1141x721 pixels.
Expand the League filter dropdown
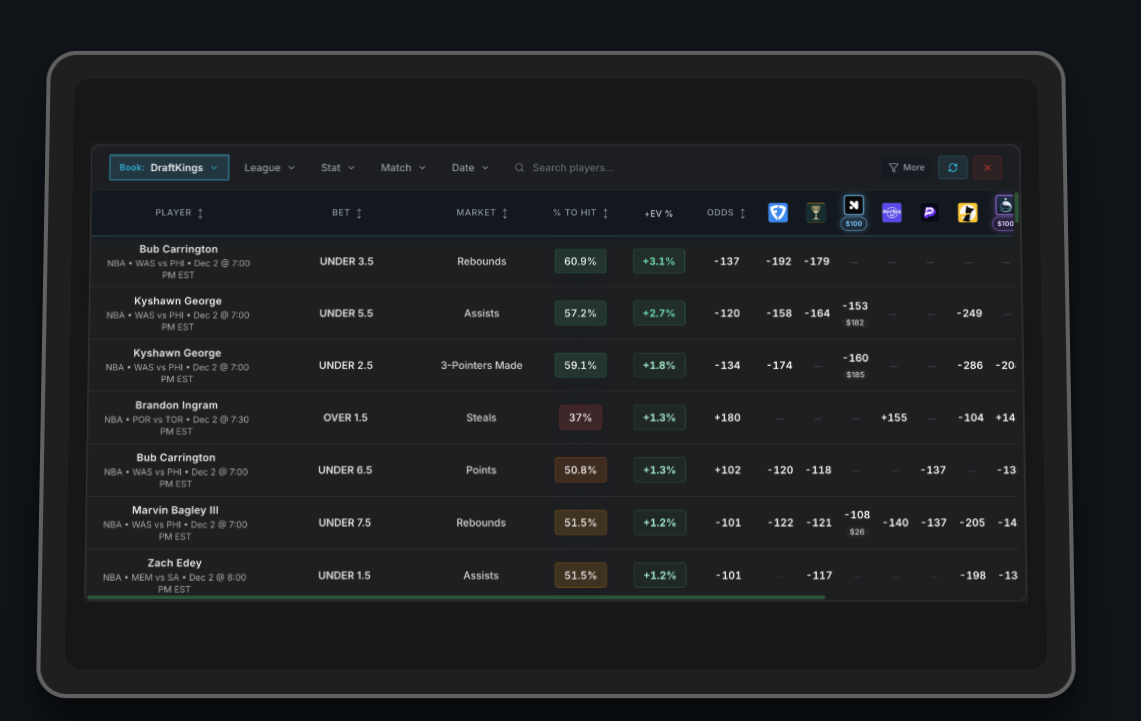268,167
